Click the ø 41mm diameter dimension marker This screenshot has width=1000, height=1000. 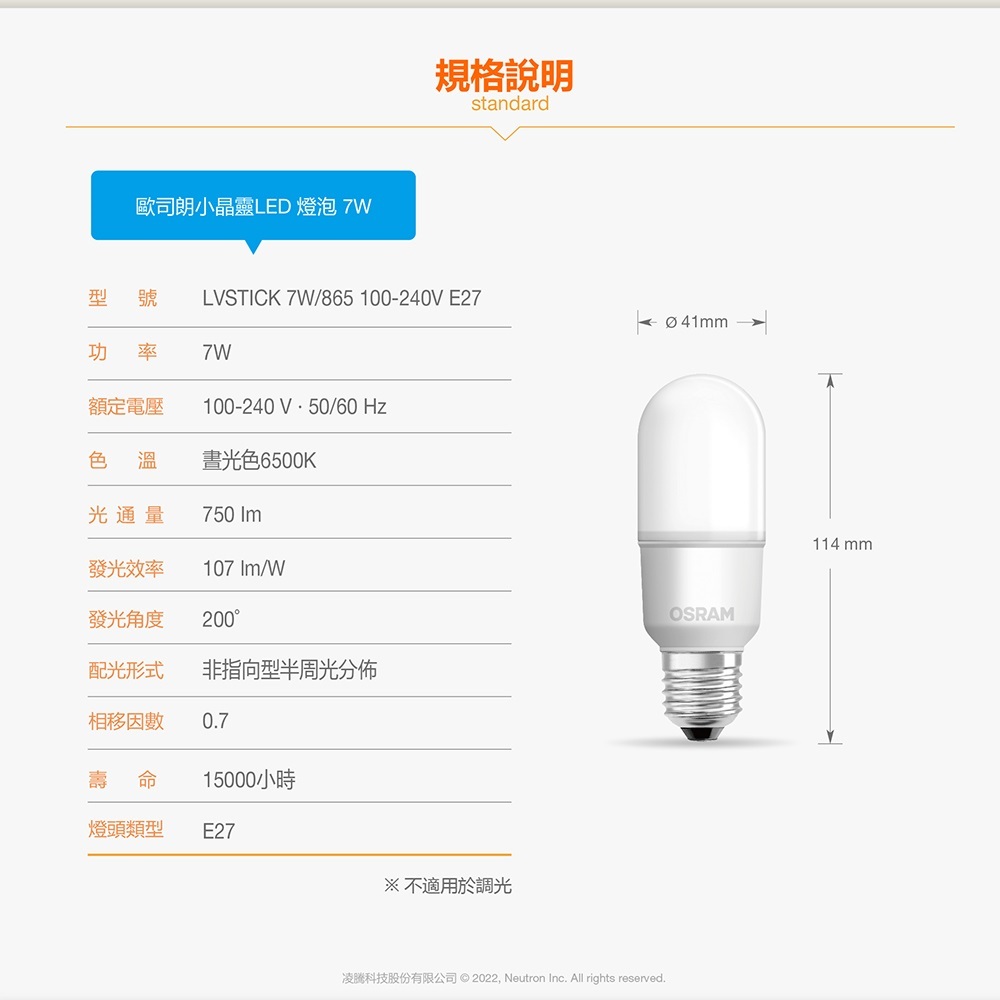pyautogui.click(x=702, y=322)
